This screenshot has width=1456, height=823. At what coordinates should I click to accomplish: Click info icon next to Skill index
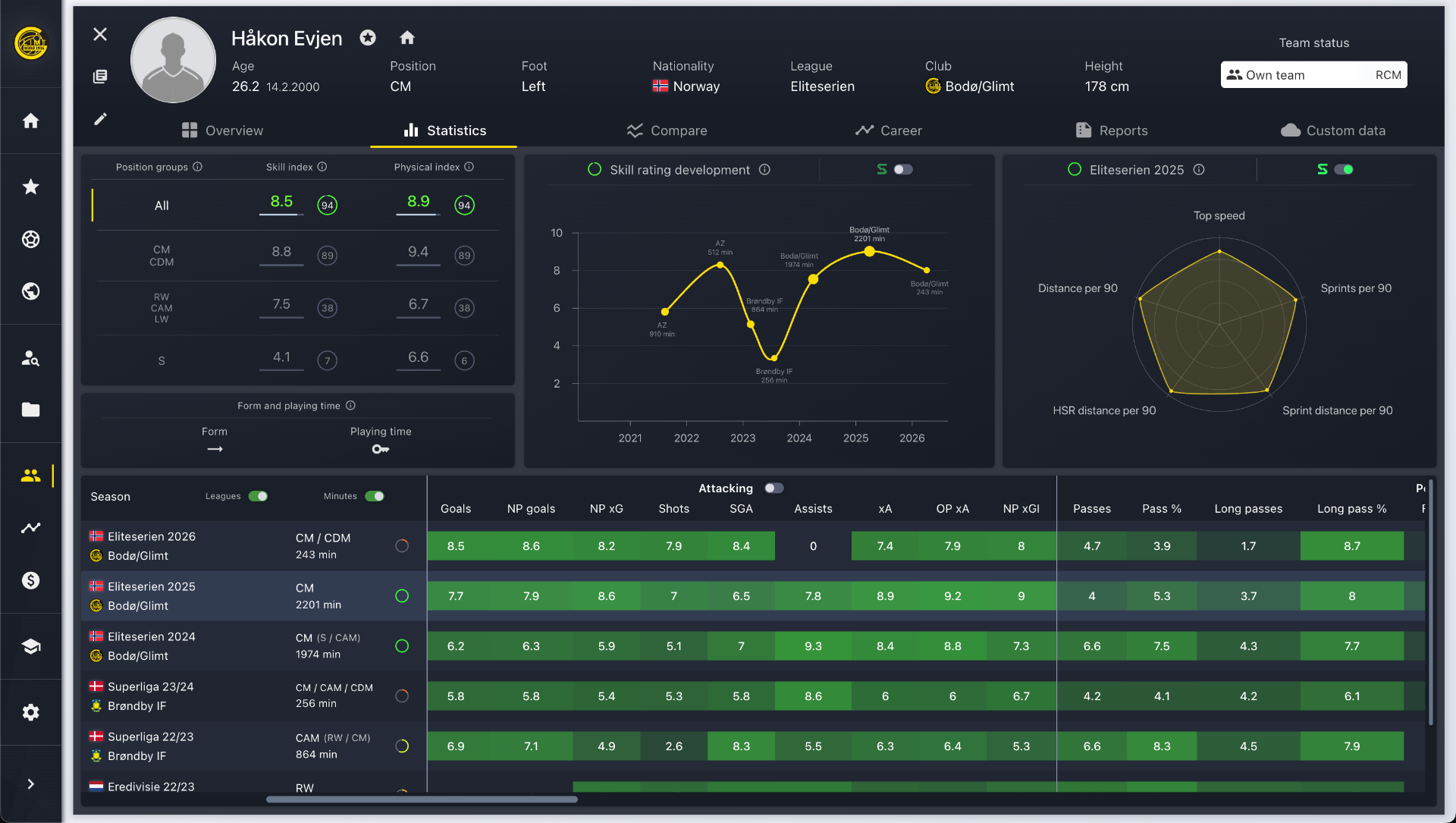coord(322,167)
